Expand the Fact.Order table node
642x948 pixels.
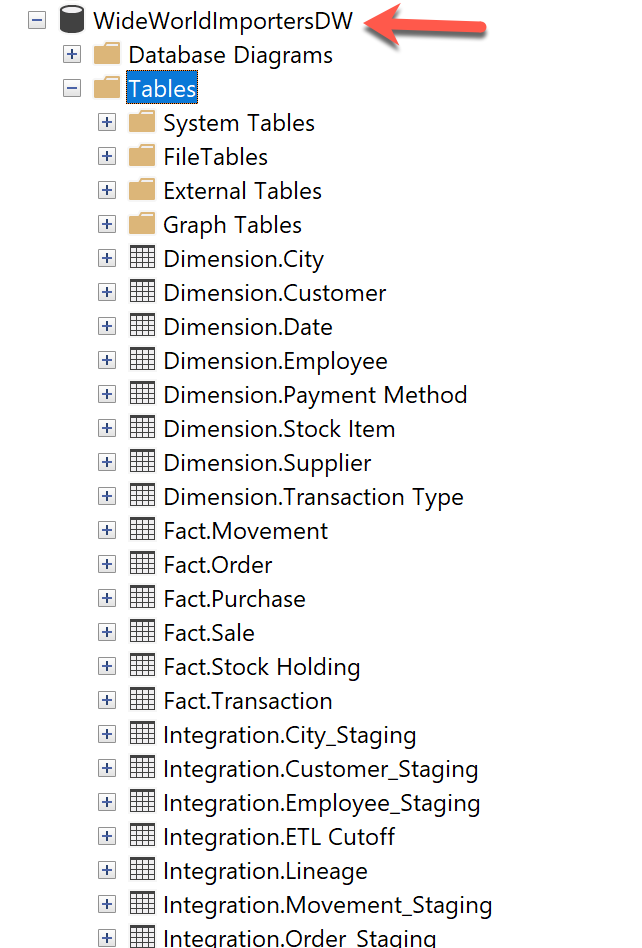click(x=107, y=565)
